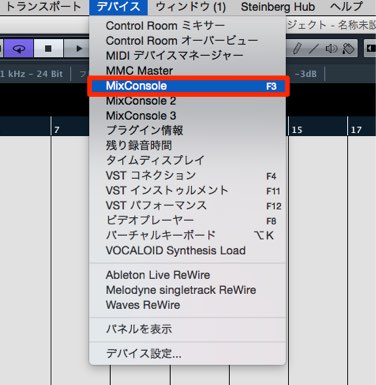Select the color paint bucket tool
Screen dimensions: 376x385
click(x=348, y=49)
